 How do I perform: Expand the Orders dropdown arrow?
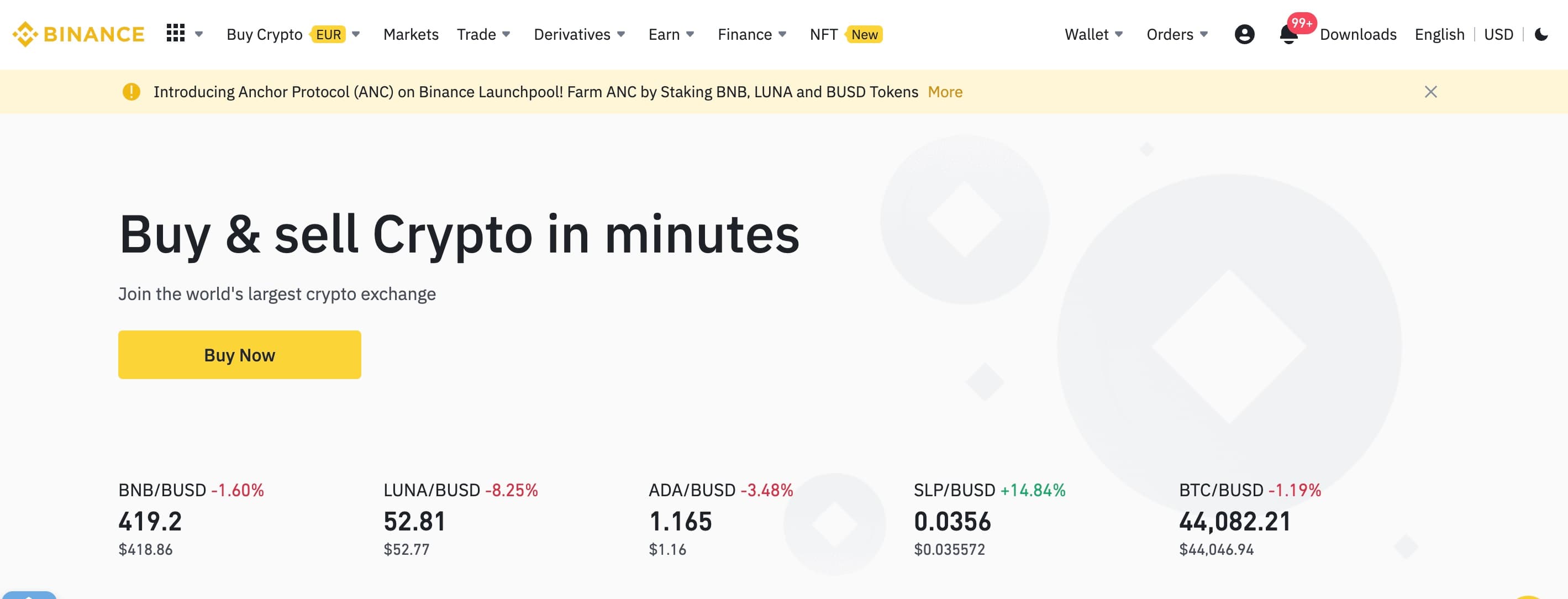[1204, 34]
